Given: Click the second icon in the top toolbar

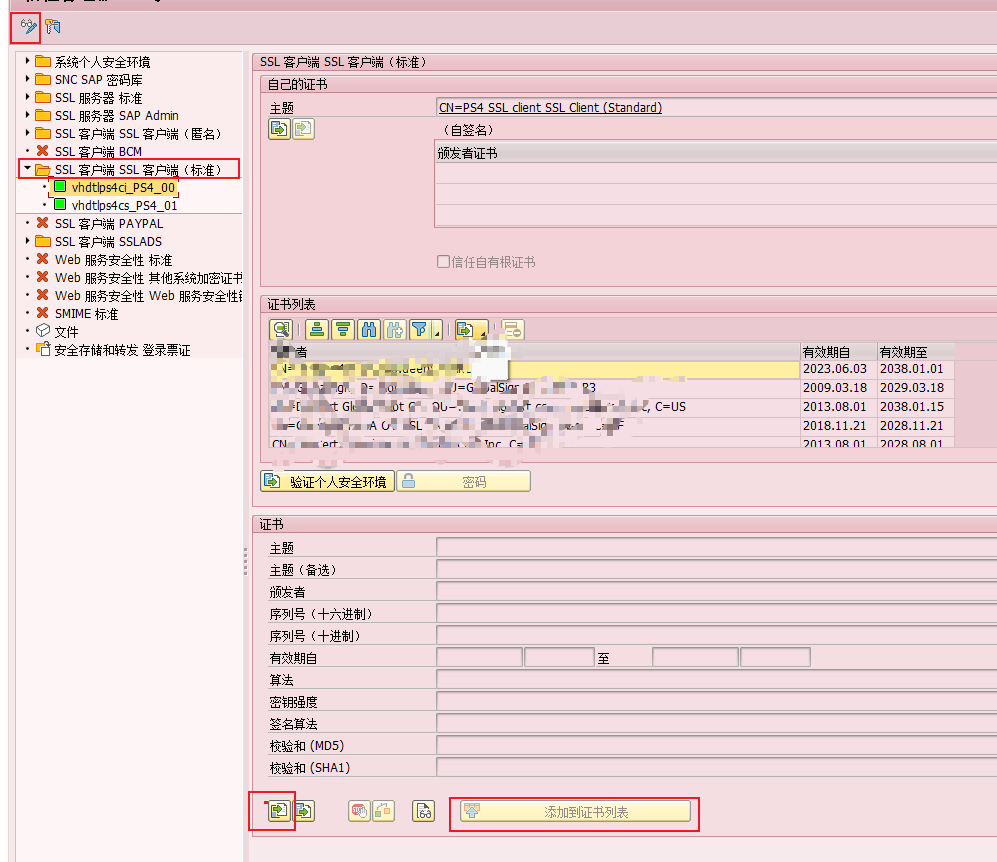Looking at the screenshot, I should tap(53, 27).
